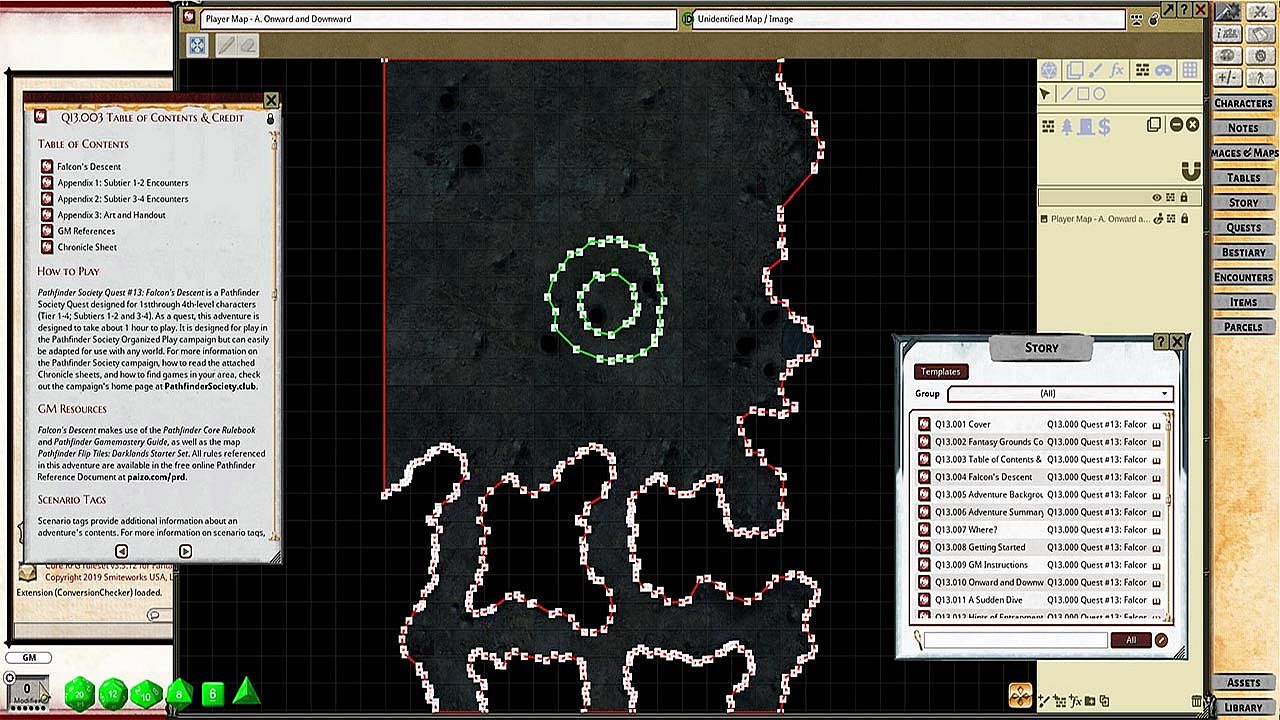This screenshot has height=720, width=1280.
Task: Open the tokens tab in the image toolbar
Action: coord(1050,70)
